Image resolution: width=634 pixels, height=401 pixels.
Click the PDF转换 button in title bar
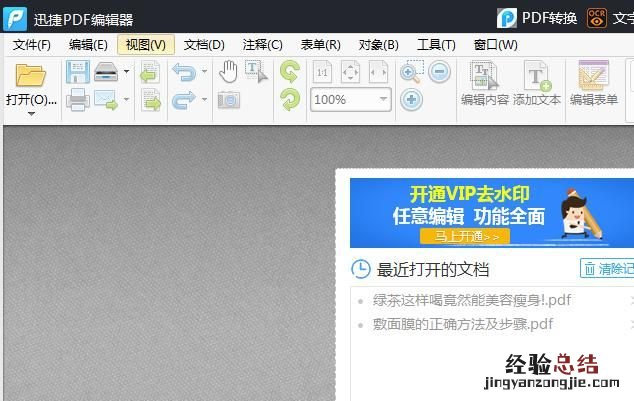pos(537,18)
